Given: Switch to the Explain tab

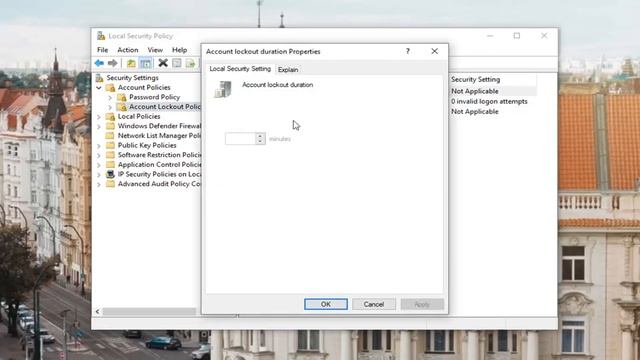Looking at the screenshot, I should 288,70.
